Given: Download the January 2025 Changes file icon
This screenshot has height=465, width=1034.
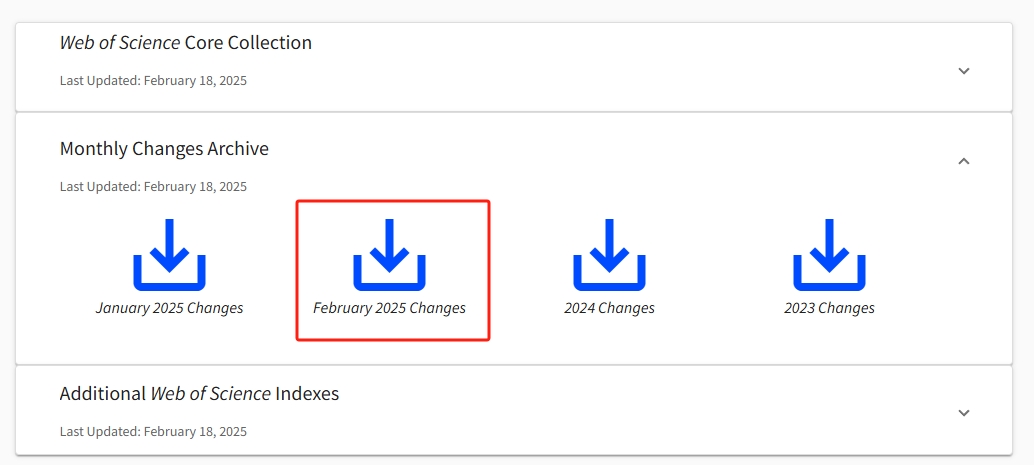Looking at the screenshot, I should click(169, 255).
